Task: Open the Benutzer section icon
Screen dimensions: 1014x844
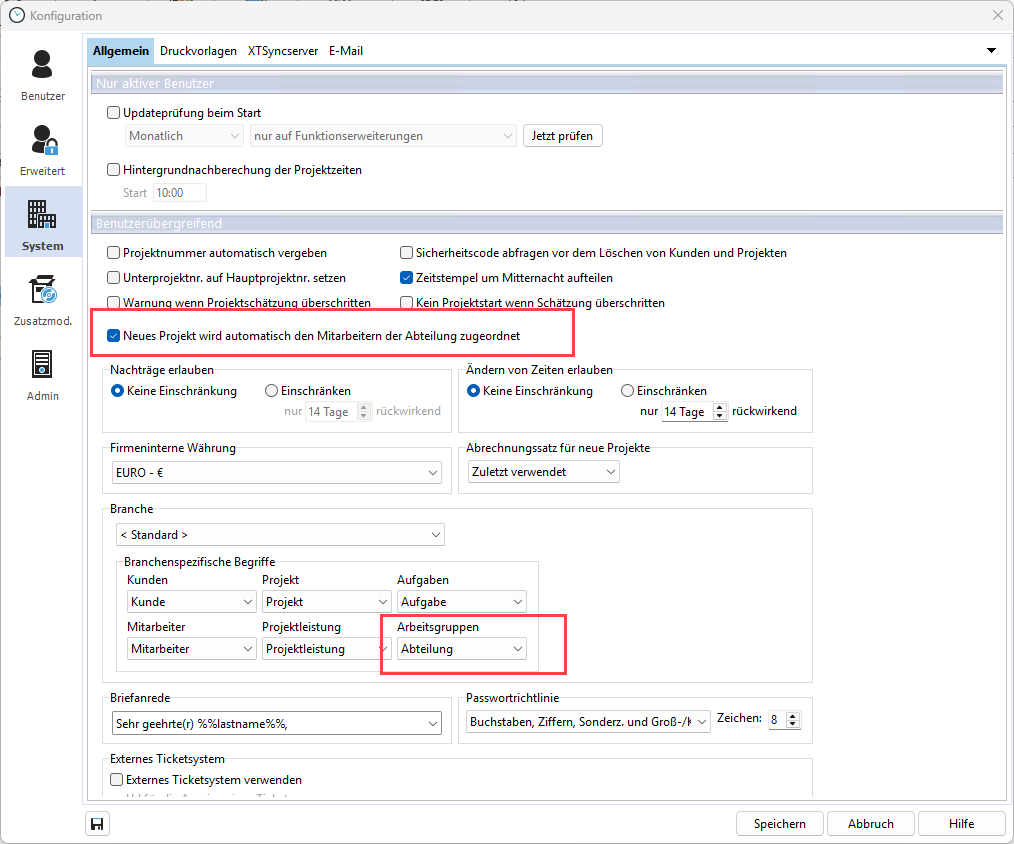Action: [x=42, y=65]
